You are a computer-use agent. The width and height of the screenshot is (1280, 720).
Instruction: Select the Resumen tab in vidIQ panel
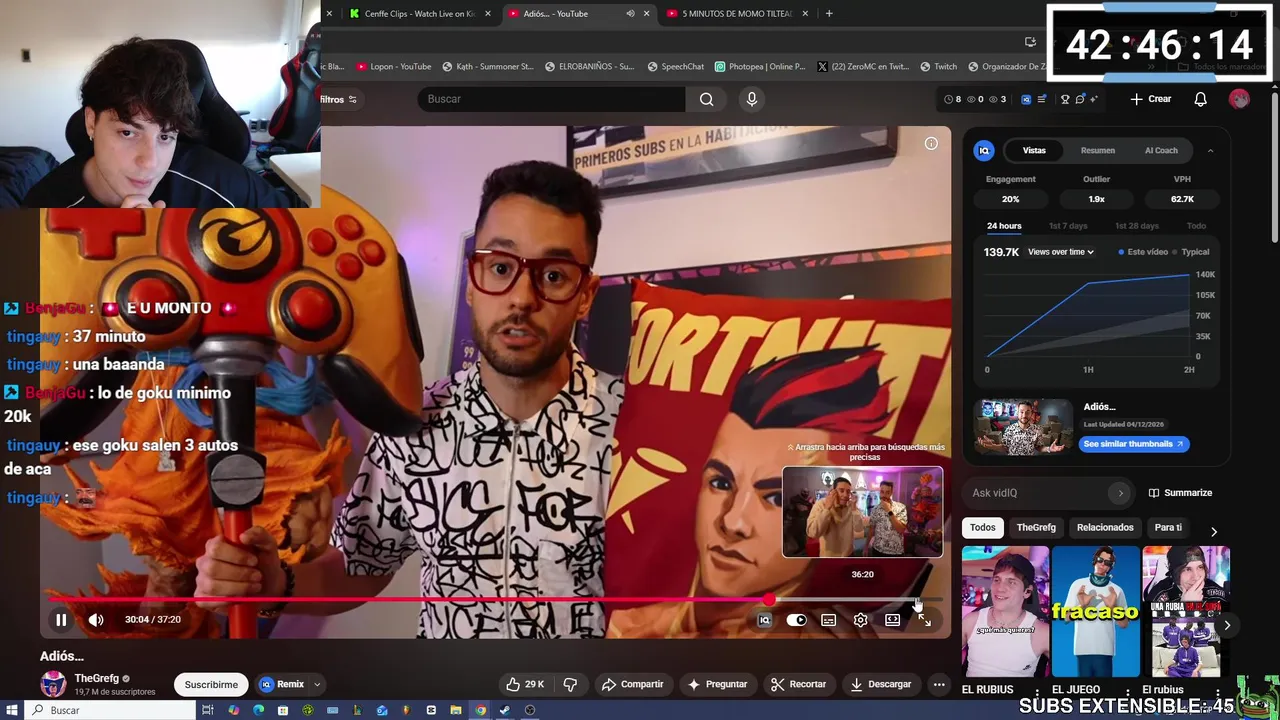tap(1097, 150)
